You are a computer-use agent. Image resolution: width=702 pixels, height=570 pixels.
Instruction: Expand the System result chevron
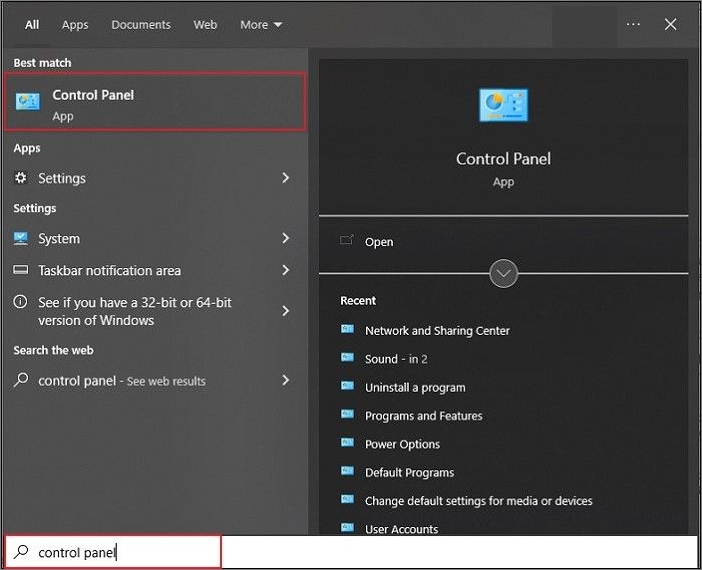[x=286, y=239]
